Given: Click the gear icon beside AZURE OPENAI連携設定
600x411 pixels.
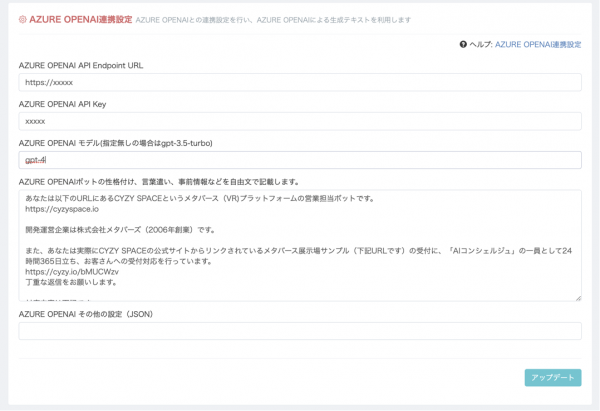Looking at the screenshot, I should tap(23, 20).
